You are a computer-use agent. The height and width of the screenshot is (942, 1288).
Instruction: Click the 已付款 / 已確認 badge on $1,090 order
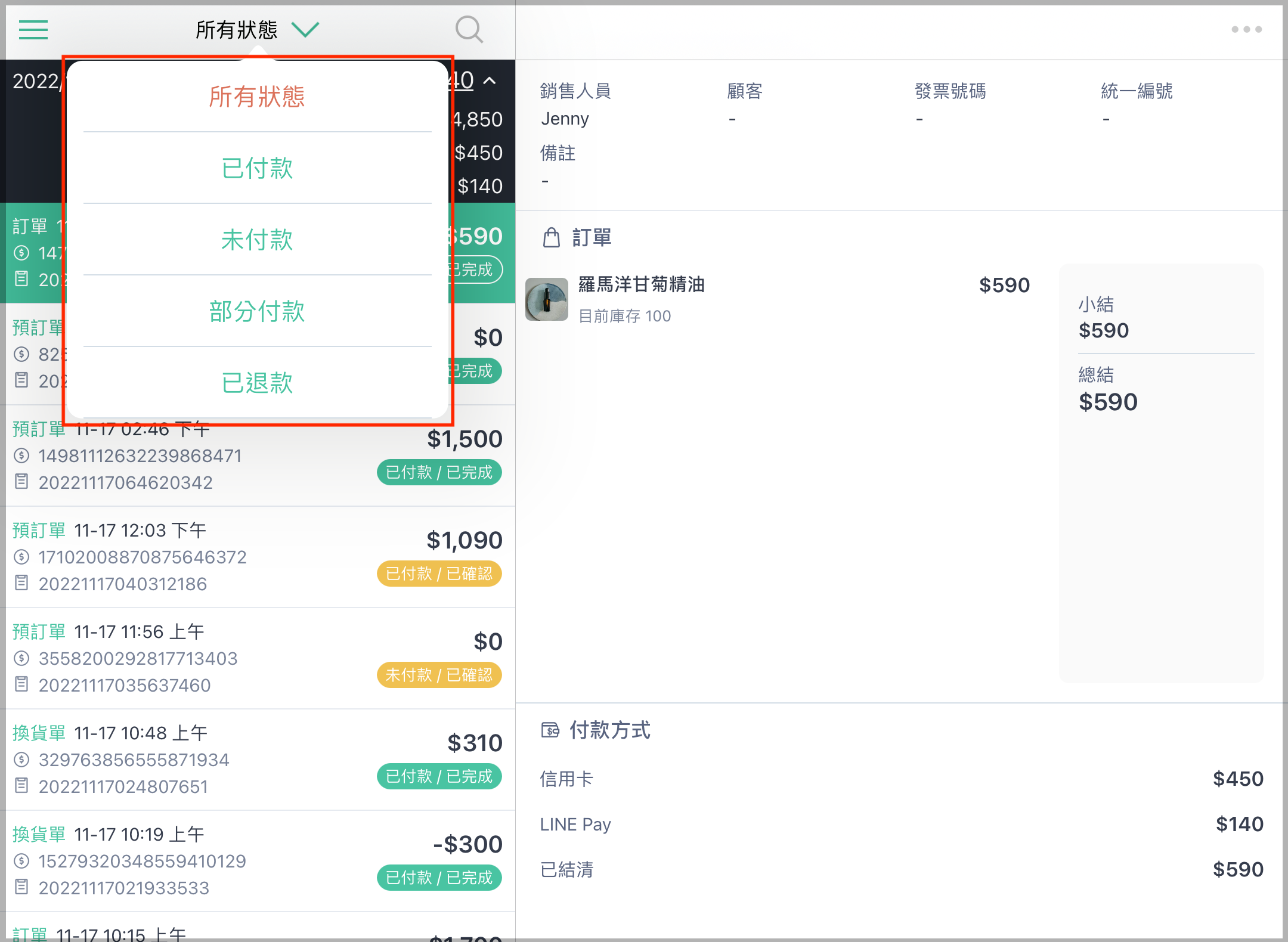click(x=439, y=574)
